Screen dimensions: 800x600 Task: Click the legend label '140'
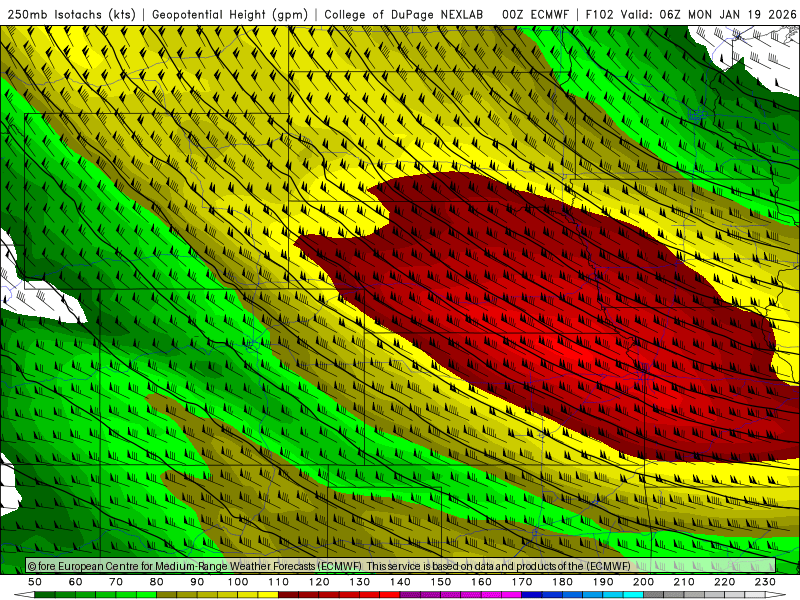(400, 582)
